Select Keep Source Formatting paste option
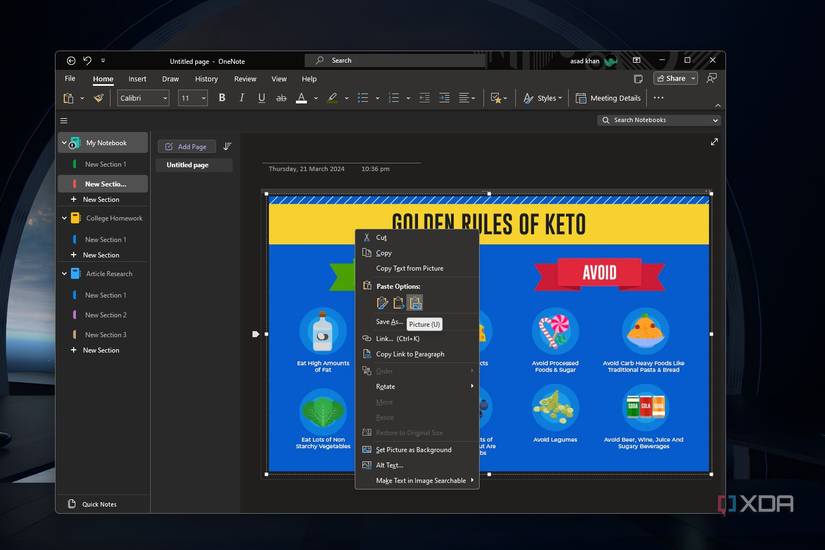 (x=383, y=303)
